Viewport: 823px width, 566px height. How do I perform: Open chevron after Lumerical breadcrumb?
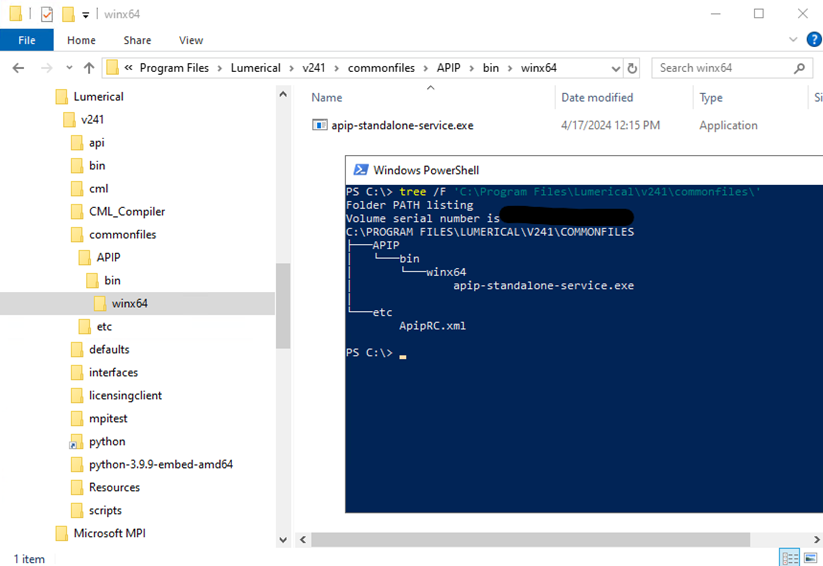point(292,68)
